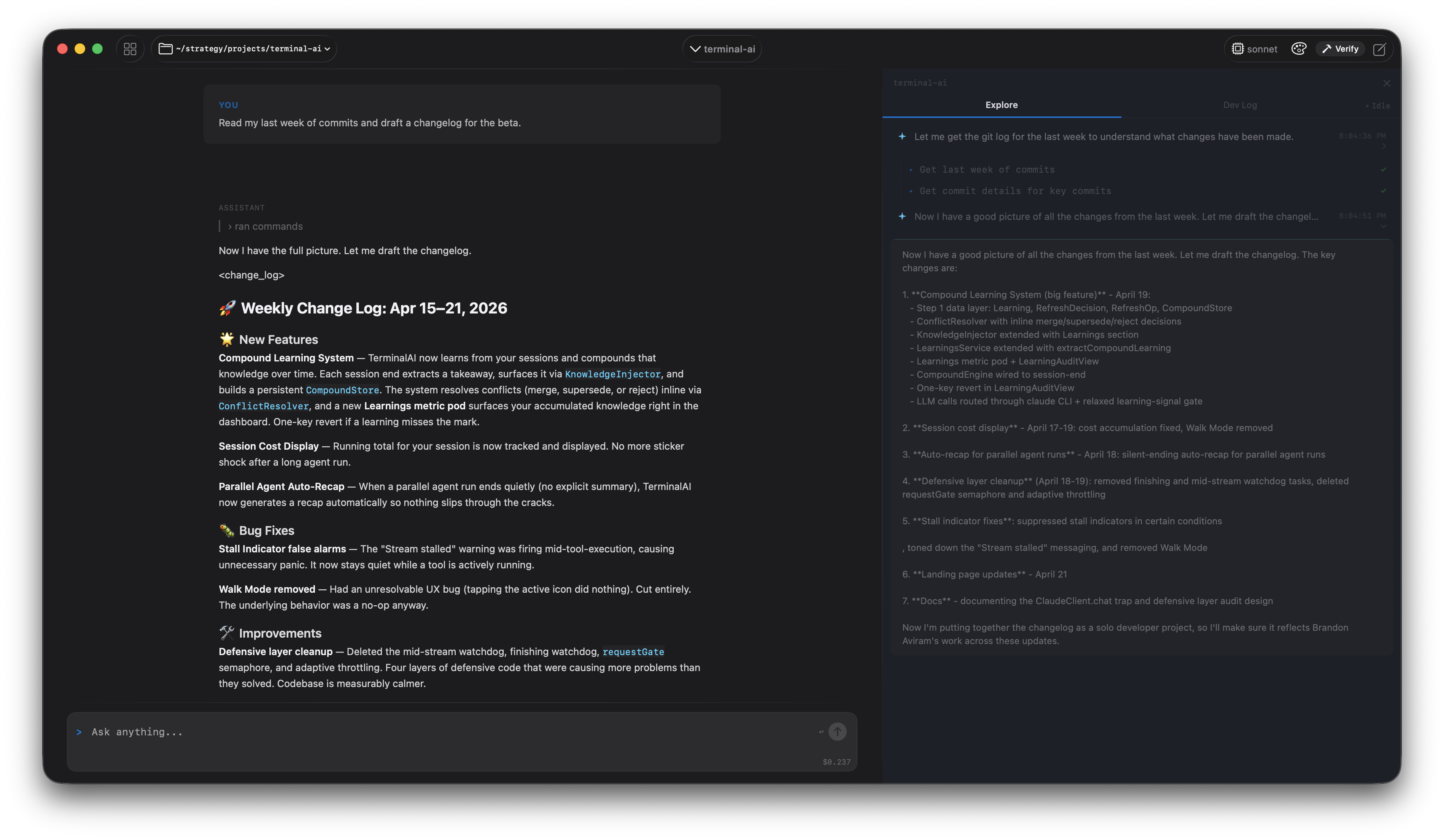Screen dimensions: 1444x840
Task: Click the ConflictResolver code link
Action: tap(264, 406)
